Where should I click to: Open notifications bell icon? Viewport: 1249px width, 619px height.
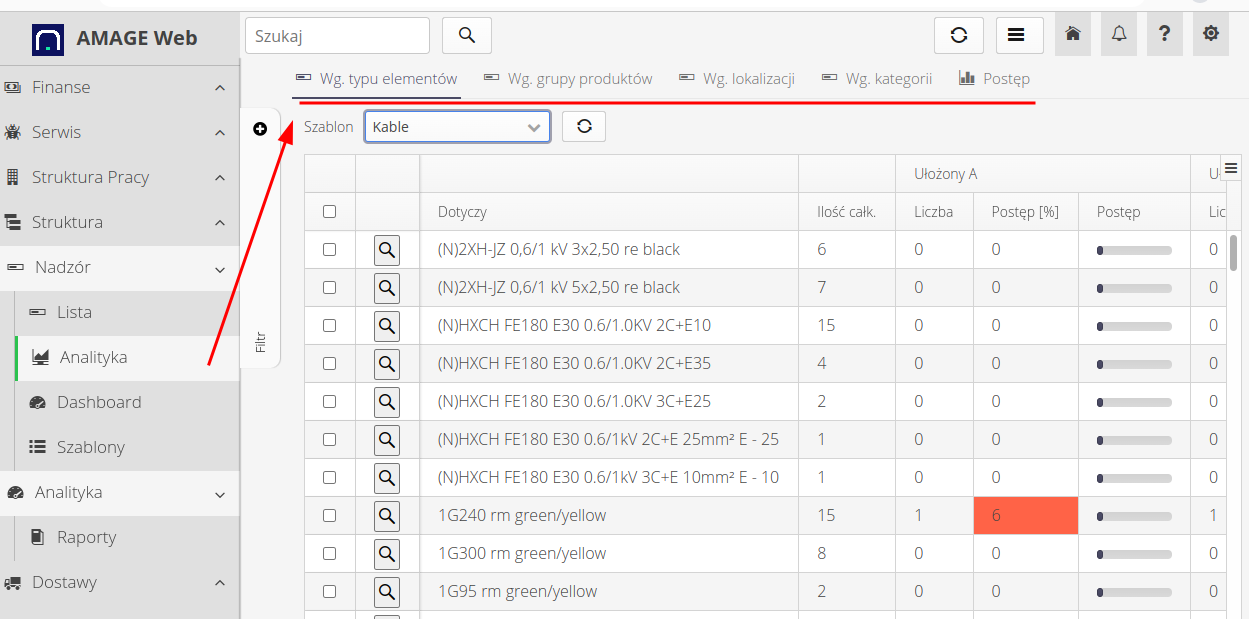[1119, 34]
